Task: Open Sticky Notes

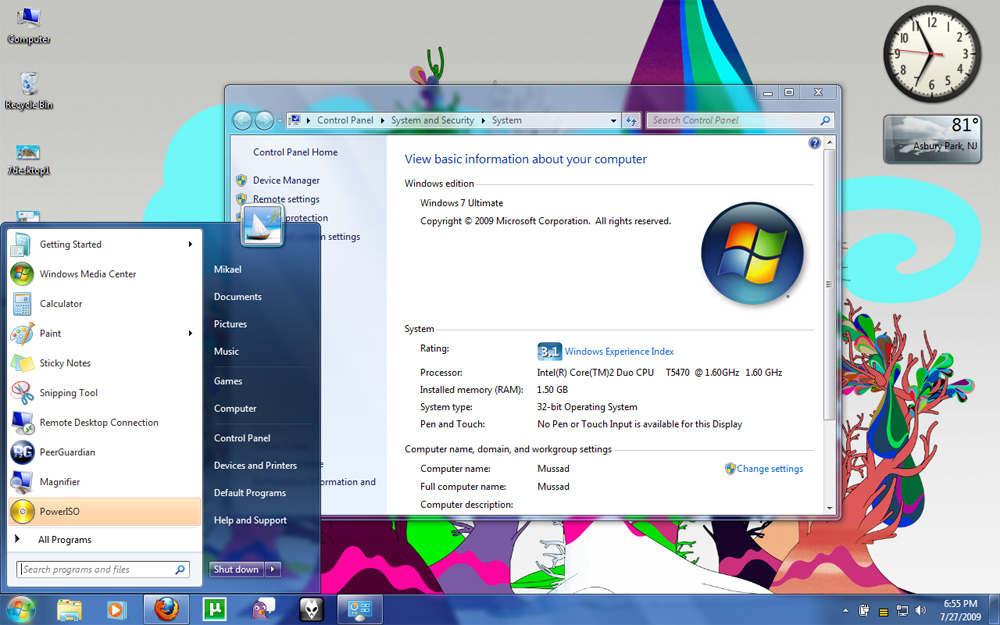Action: 105,363
